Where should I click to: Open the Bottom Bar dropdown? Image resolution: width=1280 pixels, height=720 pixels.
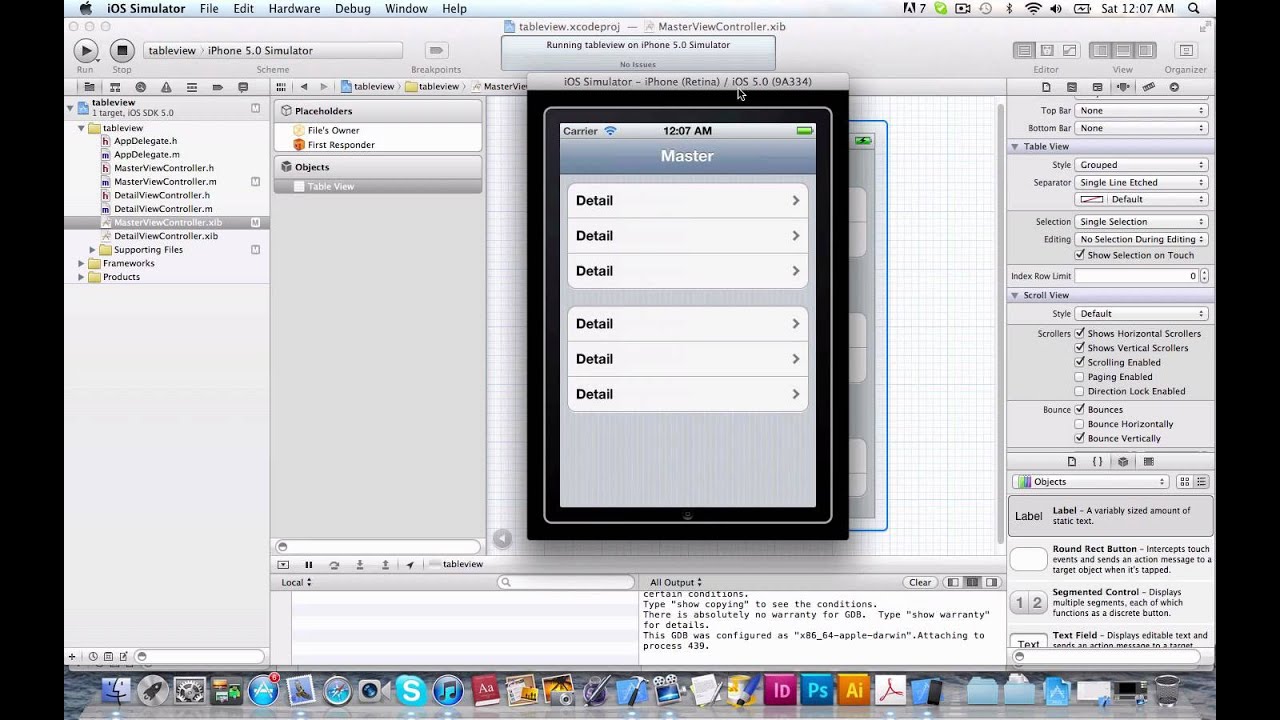(x=1142, y=128)
